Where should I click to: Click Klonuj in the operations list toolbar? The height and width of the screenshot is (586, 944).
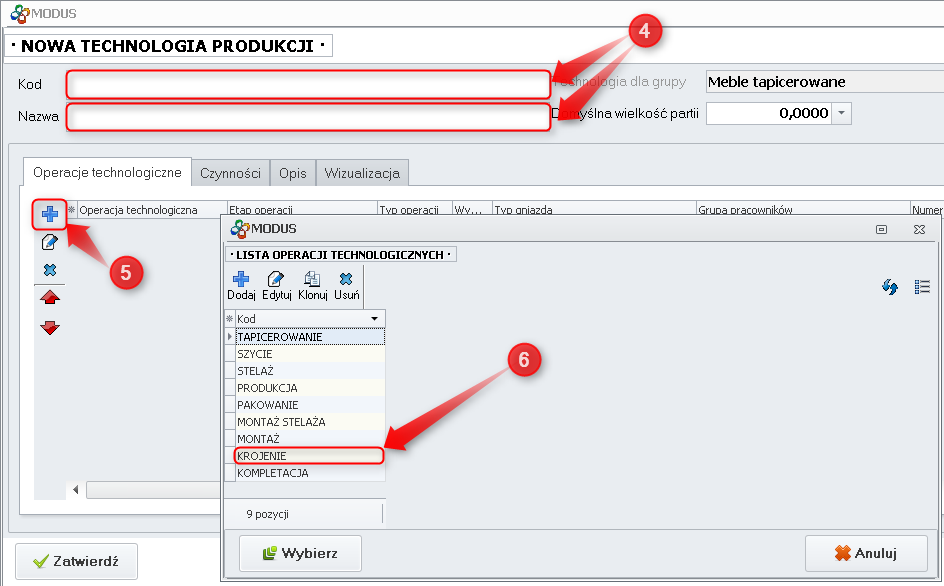(312, 286)
